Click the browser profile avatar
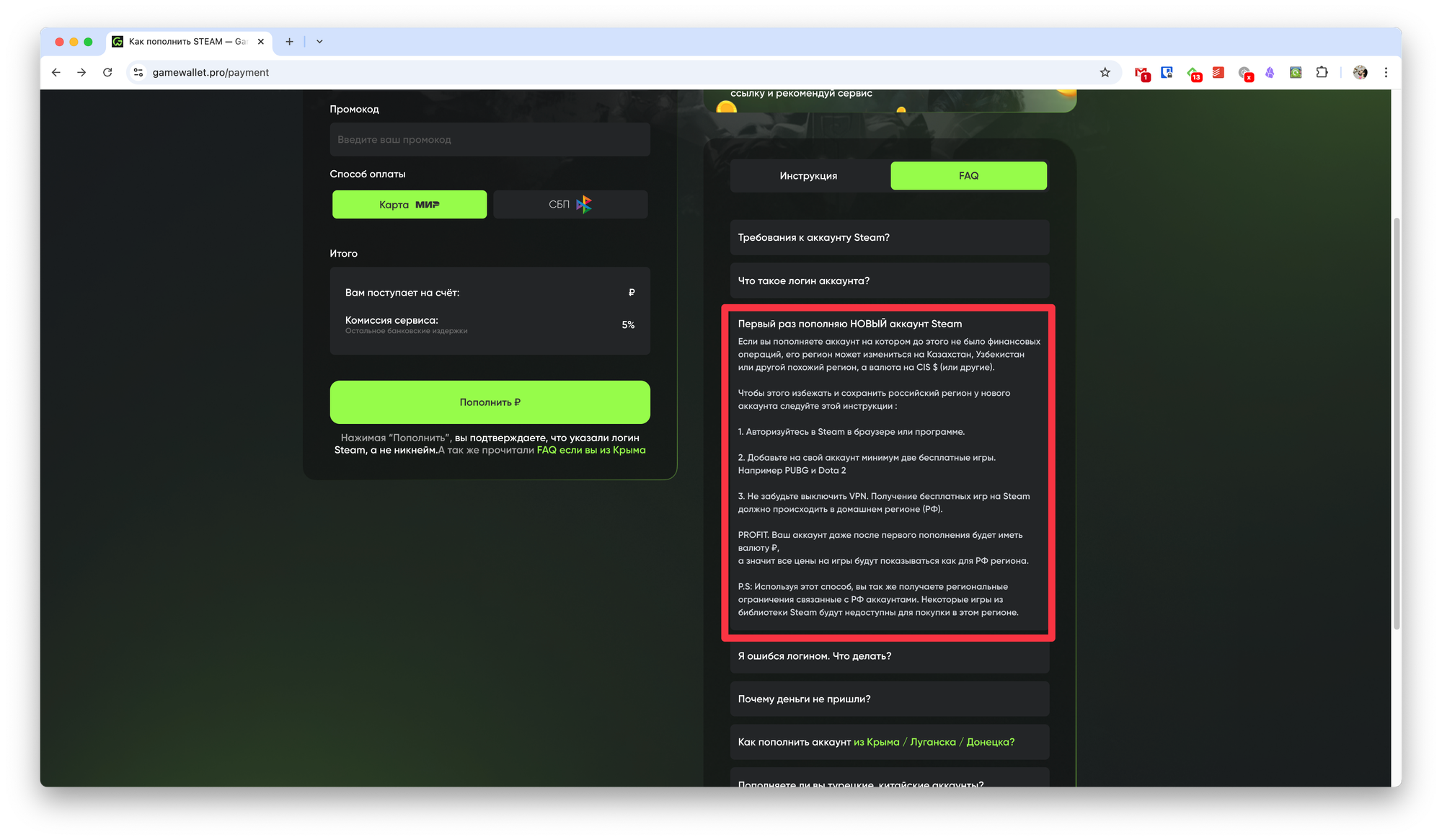The width and height of the screenshot is (1442, 840). click(1360, 72)
